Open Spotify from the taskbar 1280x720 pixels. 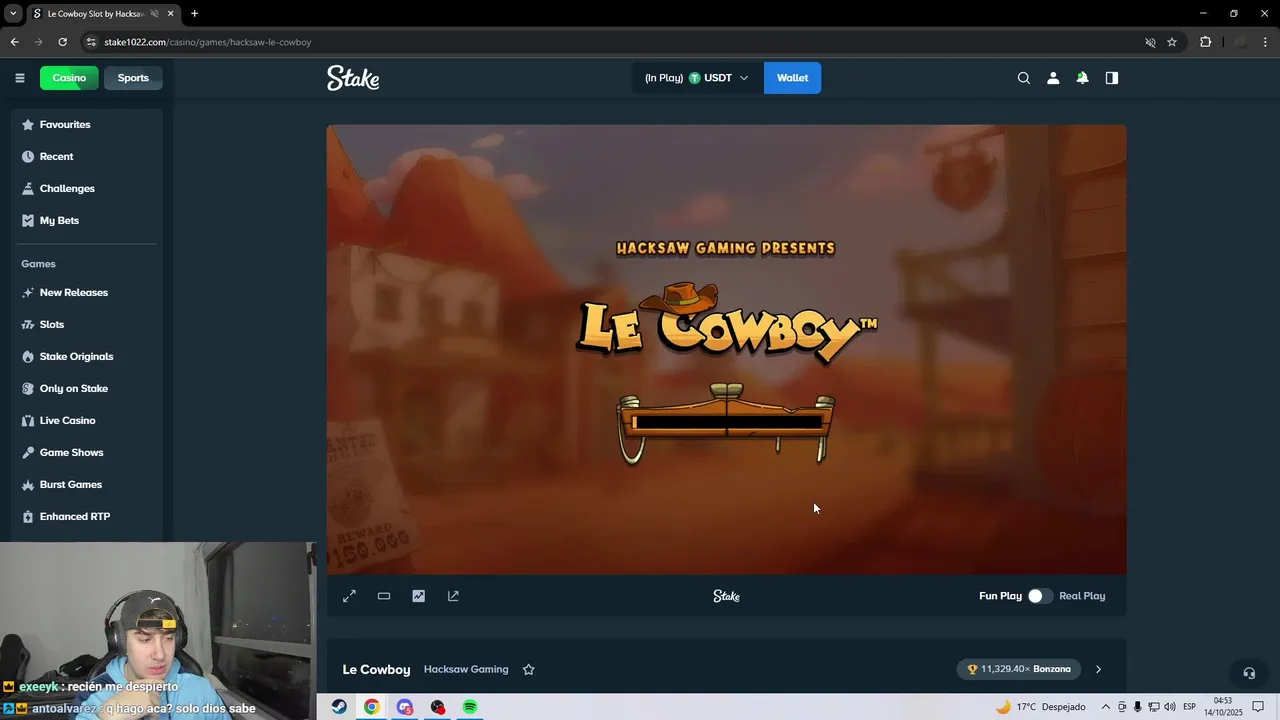tap(470, 707)
